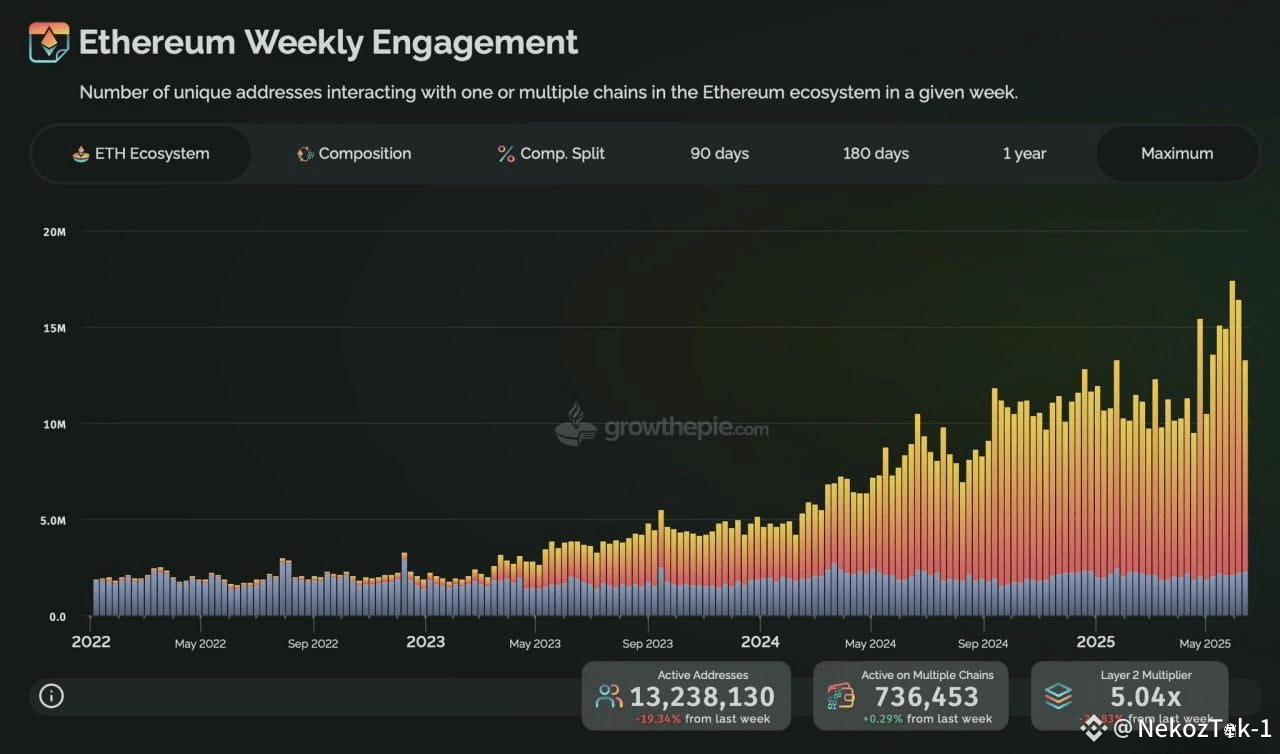Click the Ethereum logo icon beside the title
The height and width of the screenshot is (754, 1280).
[x=49, y=42]
